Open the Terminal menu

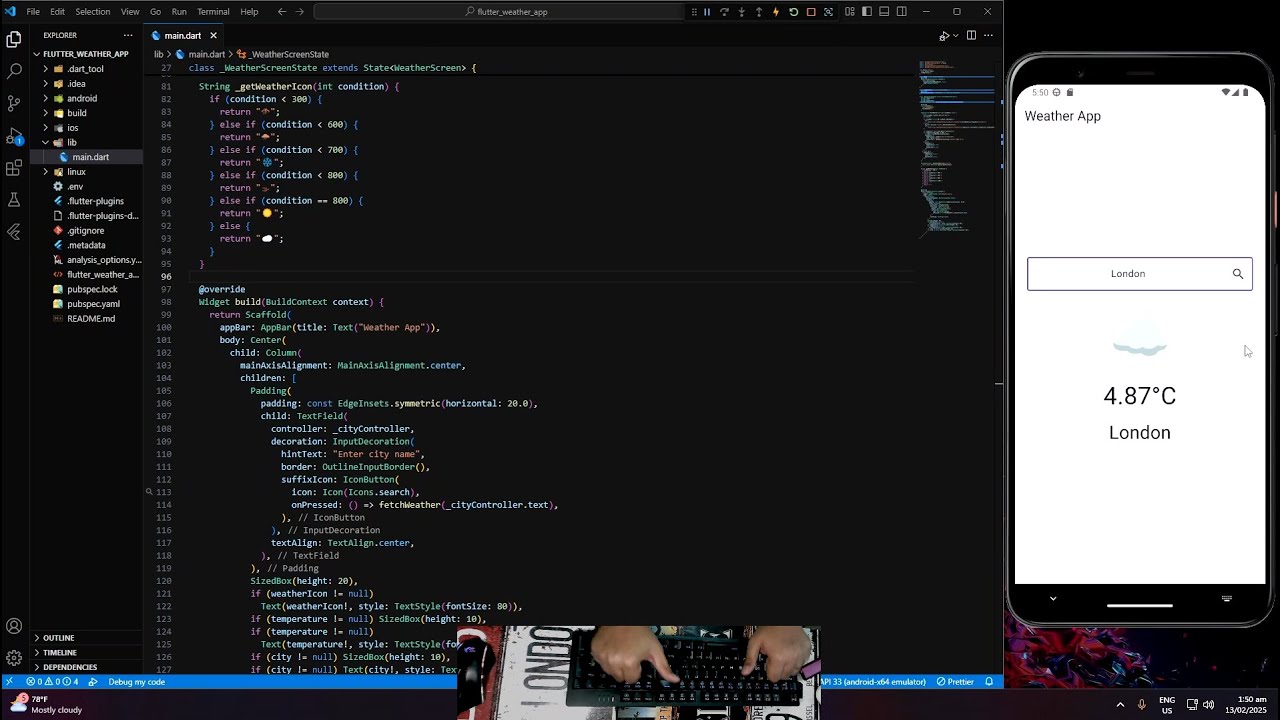[213, 12]
